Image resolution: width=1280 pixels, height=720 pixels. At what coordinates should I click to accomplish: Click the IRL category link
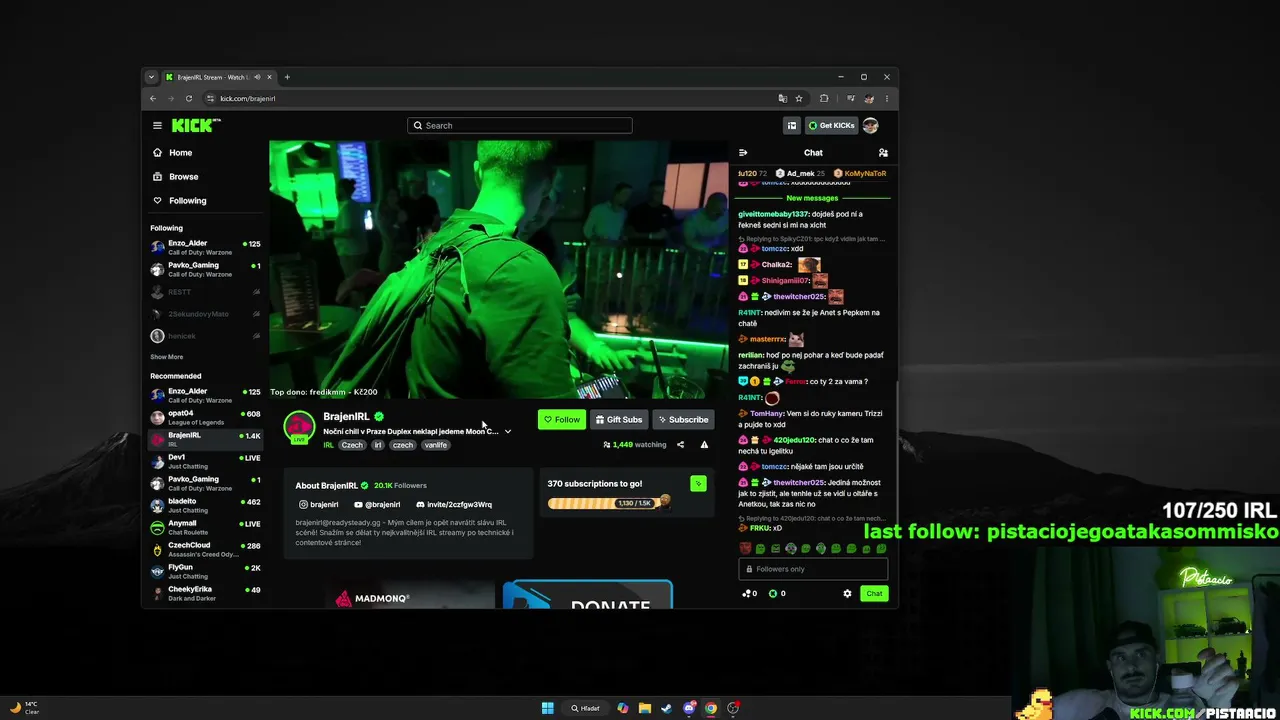[x=328, y=445]
